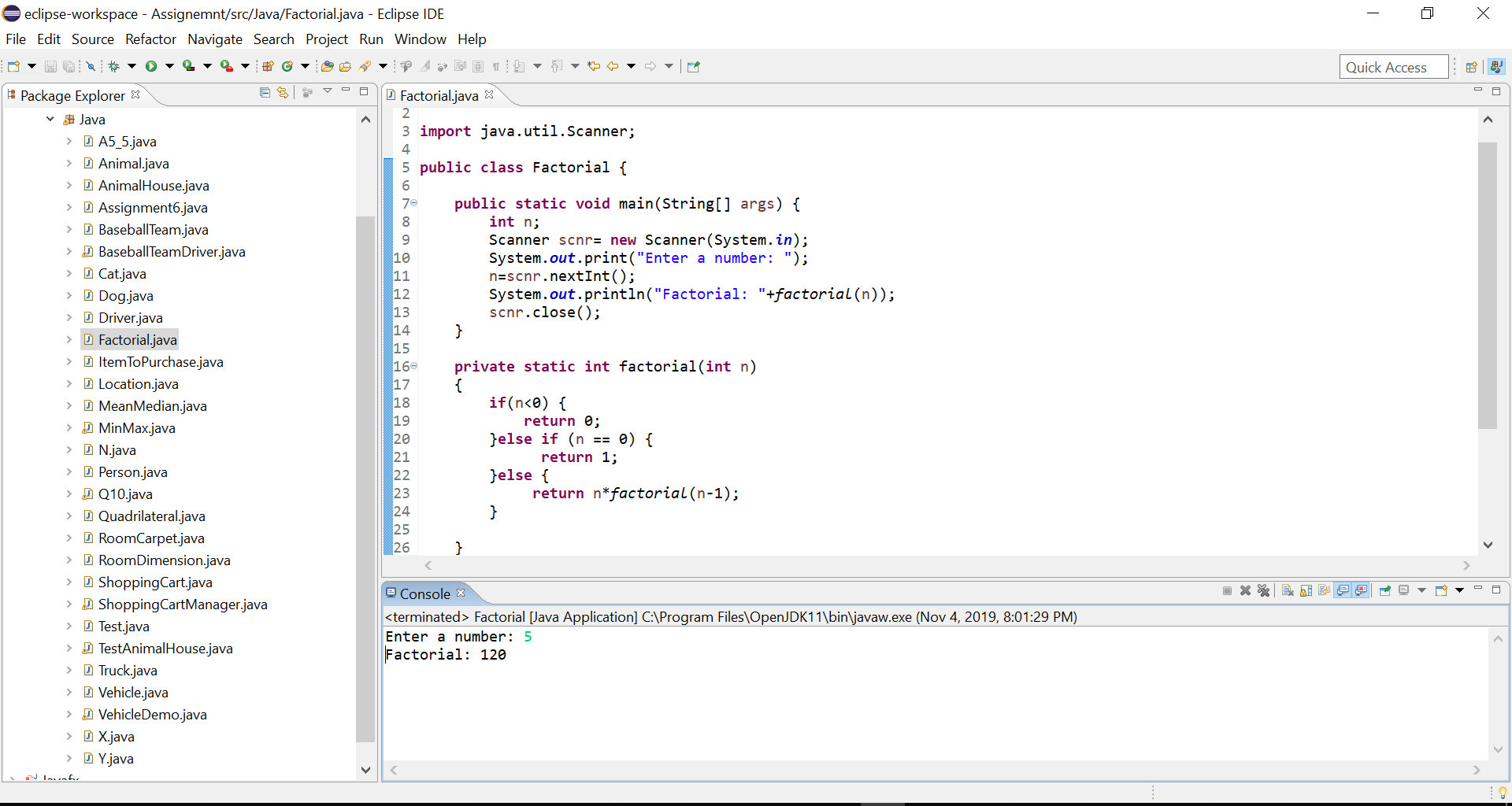Select the Console view tab
1512x806 pixels.
(425, 594)
